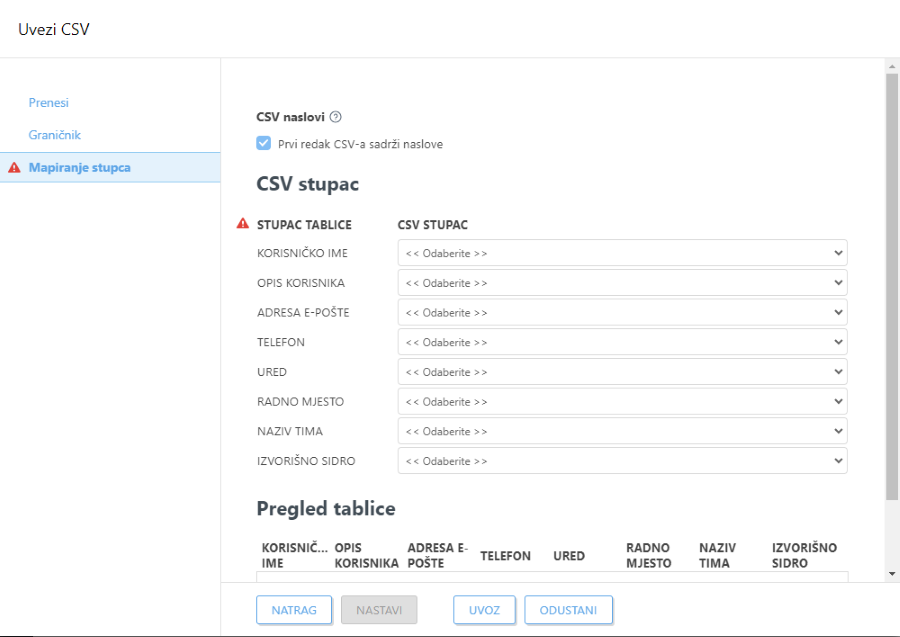
Task: Click the warning icon beside STUPAC TABLICE
Action: pos(241,224)
